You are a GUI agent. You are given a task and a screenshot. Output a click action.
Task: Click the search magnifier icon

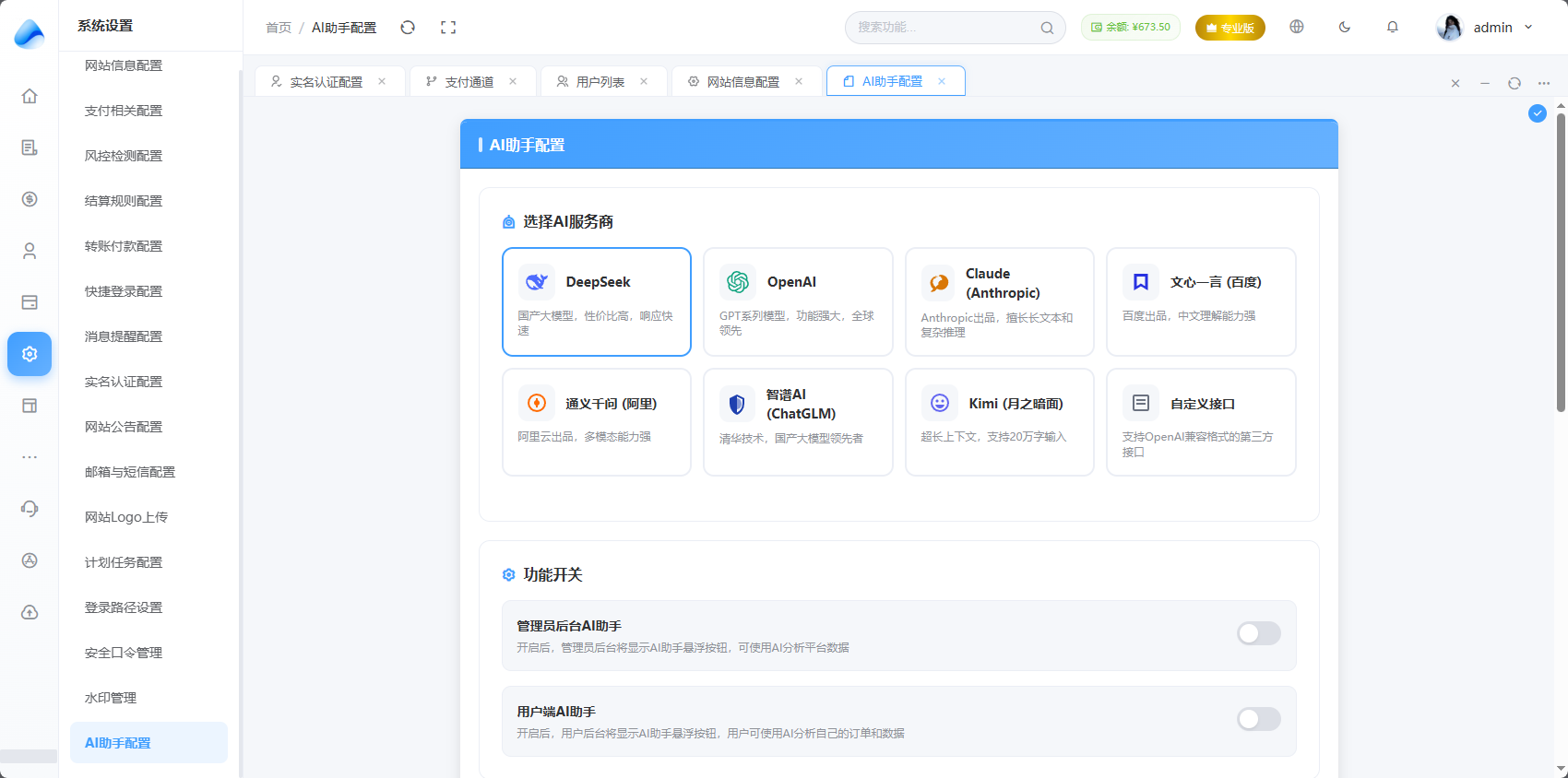point(1047,28)
